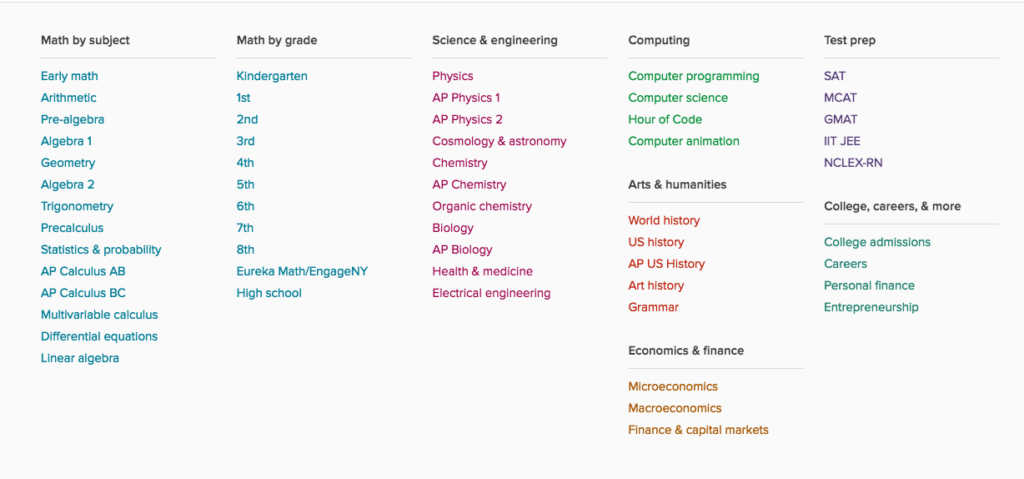
Task: Click the AP Physics 1 link
Action: point(466,98)
